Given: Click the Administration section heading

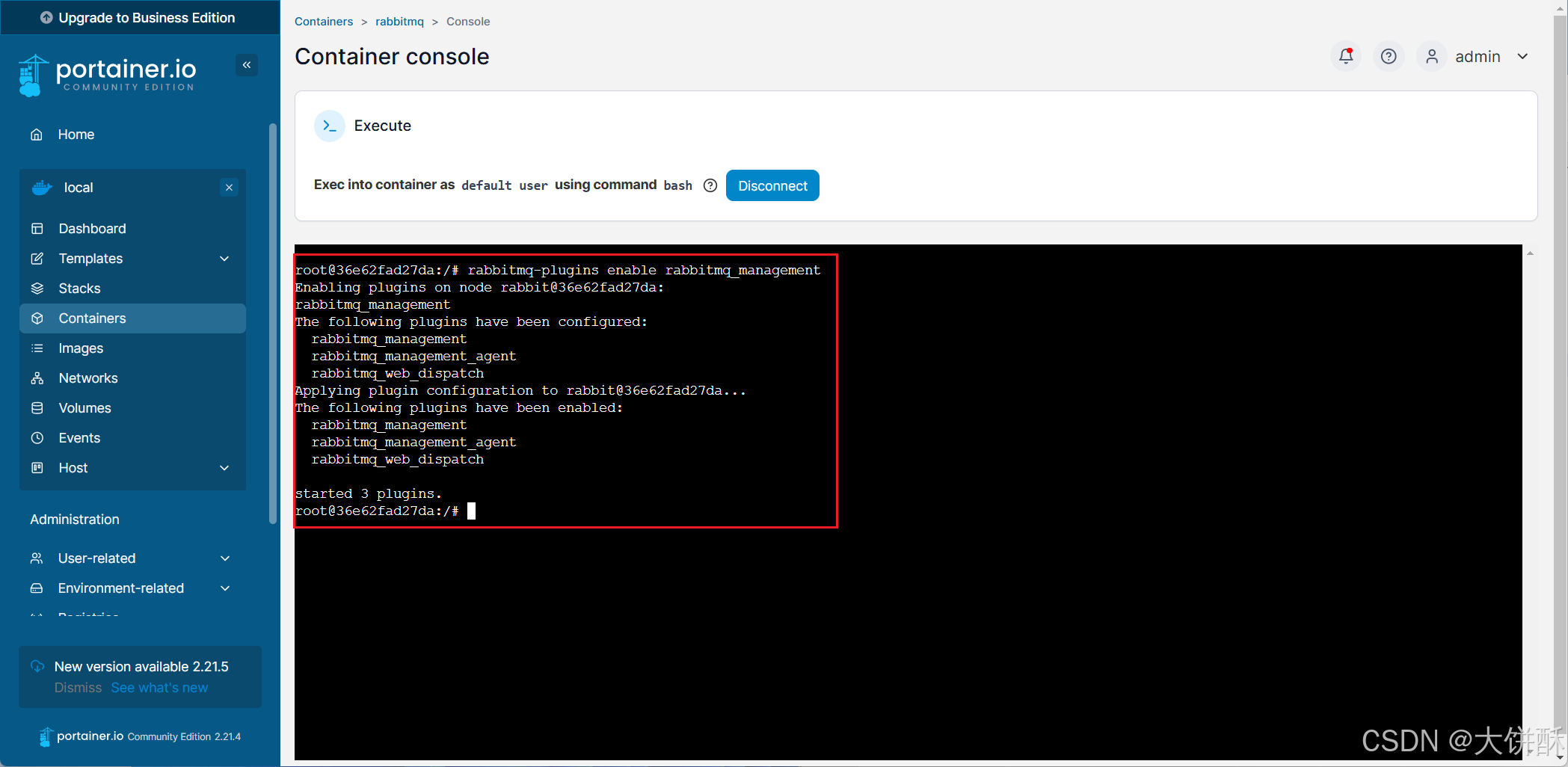Looking at the screenshot, I should click(x=75, y=520).
